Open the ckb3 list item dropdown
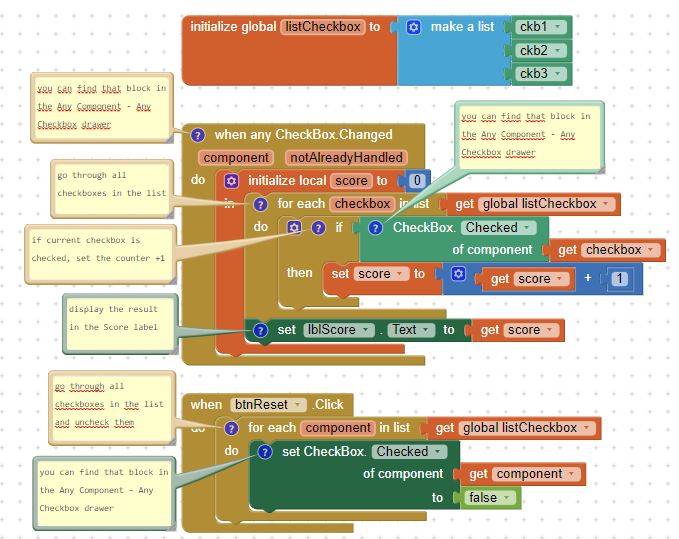The image size is (679, 539). [x=542, y=73]
